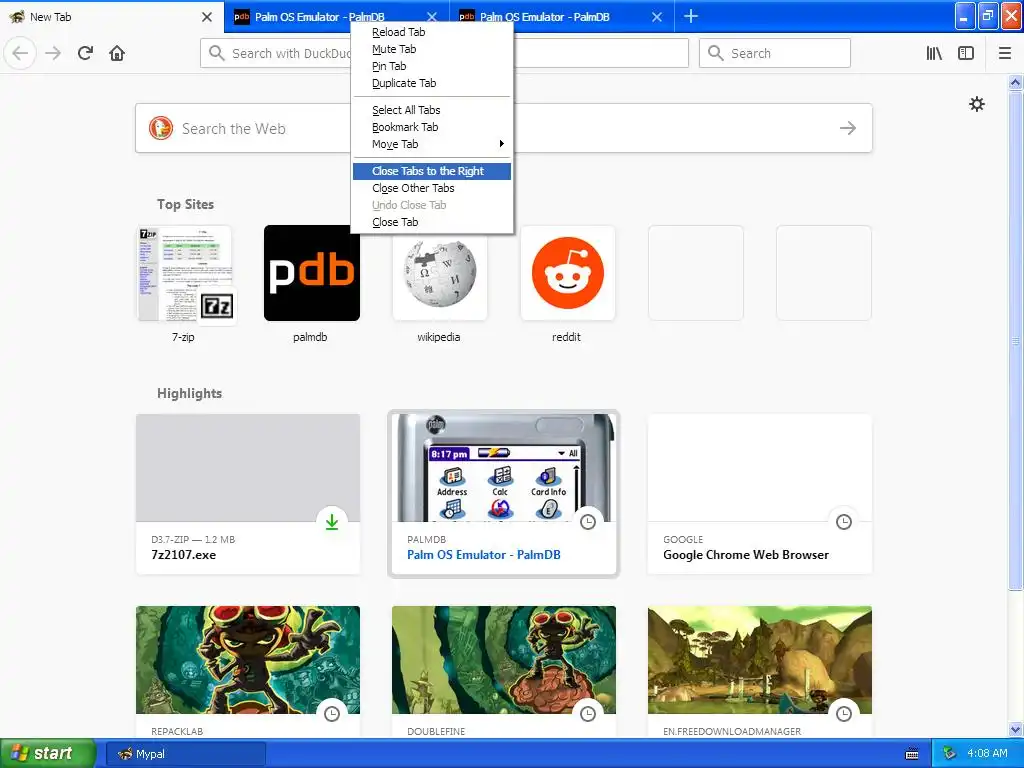1024x768 pixels.
Task: Choose Select All Tabs
Action: (x=432, y=110)
